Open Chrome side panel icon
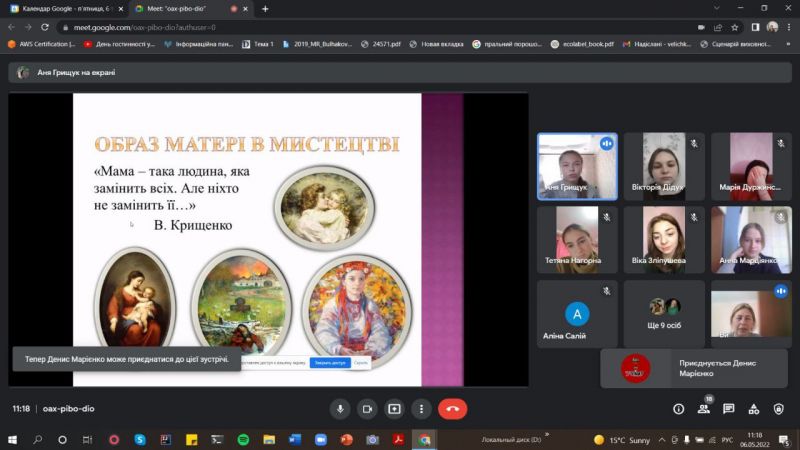The width and height of the screenshot is (800, 450). (756, 28)
